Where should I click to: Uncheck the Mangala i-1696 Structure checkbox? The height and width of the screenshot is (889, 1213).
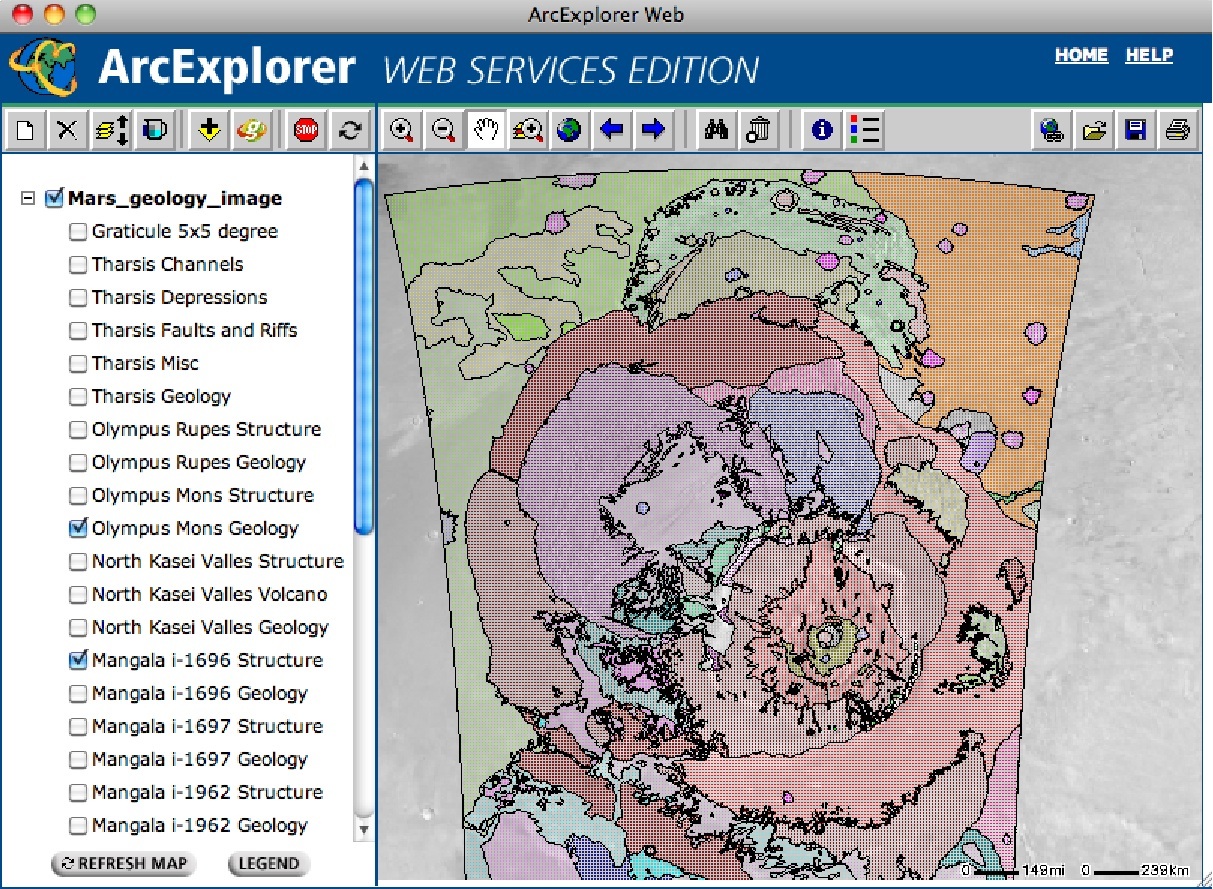click(x=77, y=660)
